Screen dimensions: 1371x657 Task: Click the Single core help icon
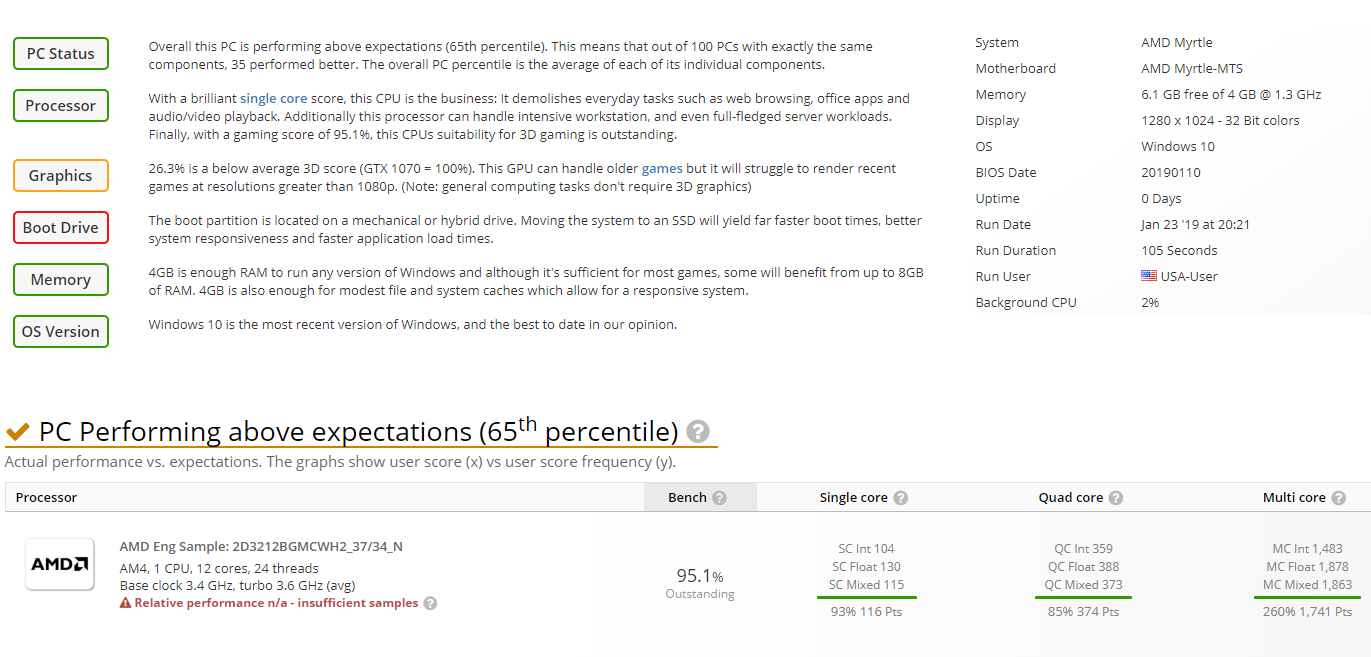[x=900, y=498]
